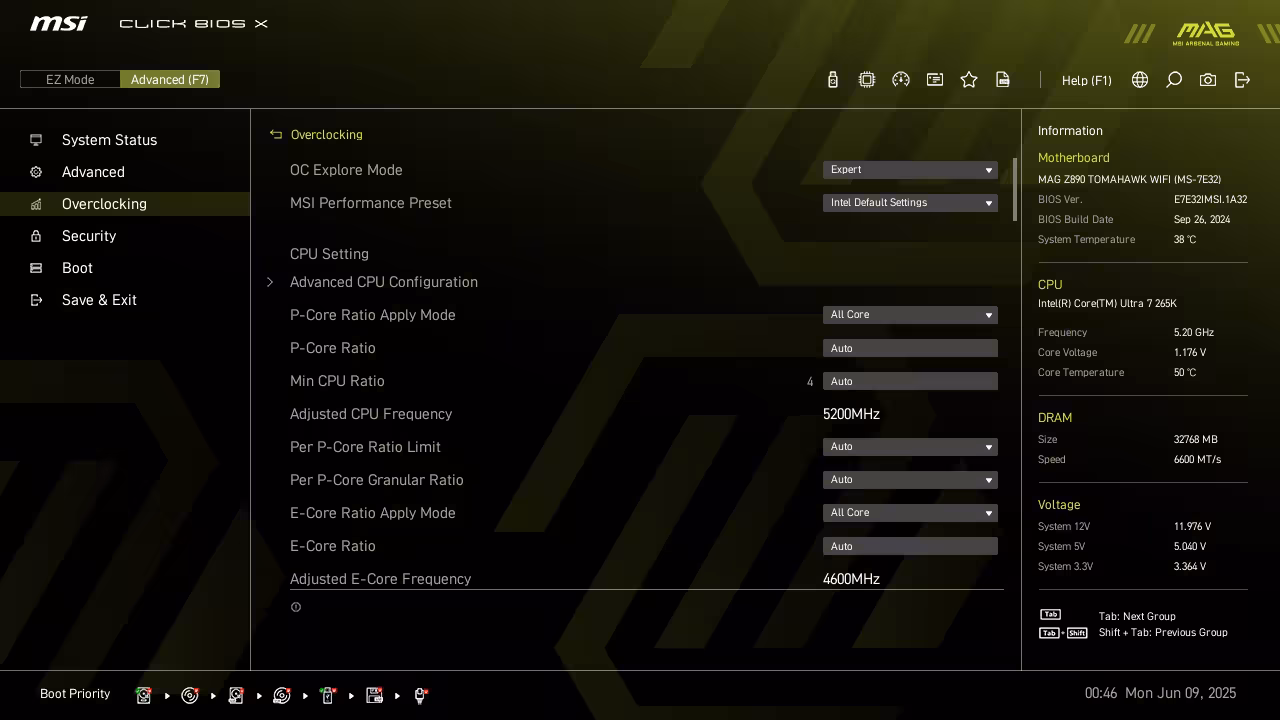Select the disc-with-drive boot device icon
1280x720 pixels.
point(282,695)
